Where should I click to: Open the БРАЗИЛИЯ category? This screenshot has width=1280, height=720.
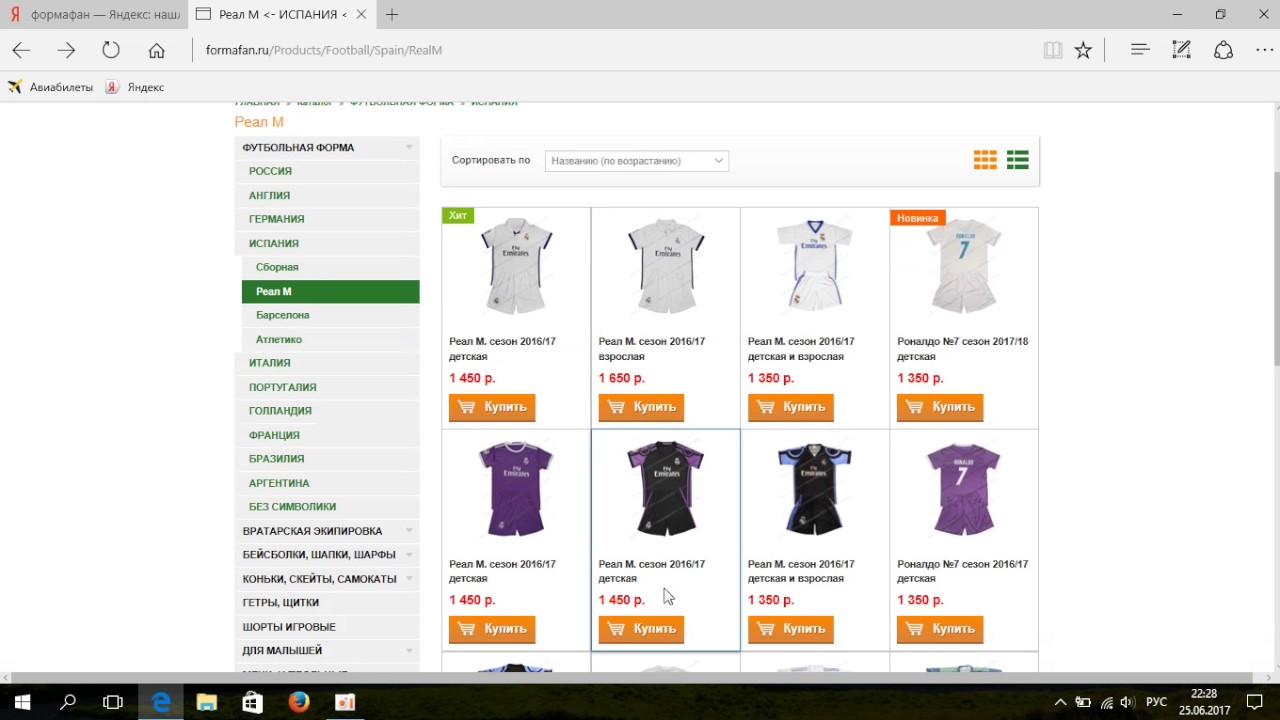(276, 459)
